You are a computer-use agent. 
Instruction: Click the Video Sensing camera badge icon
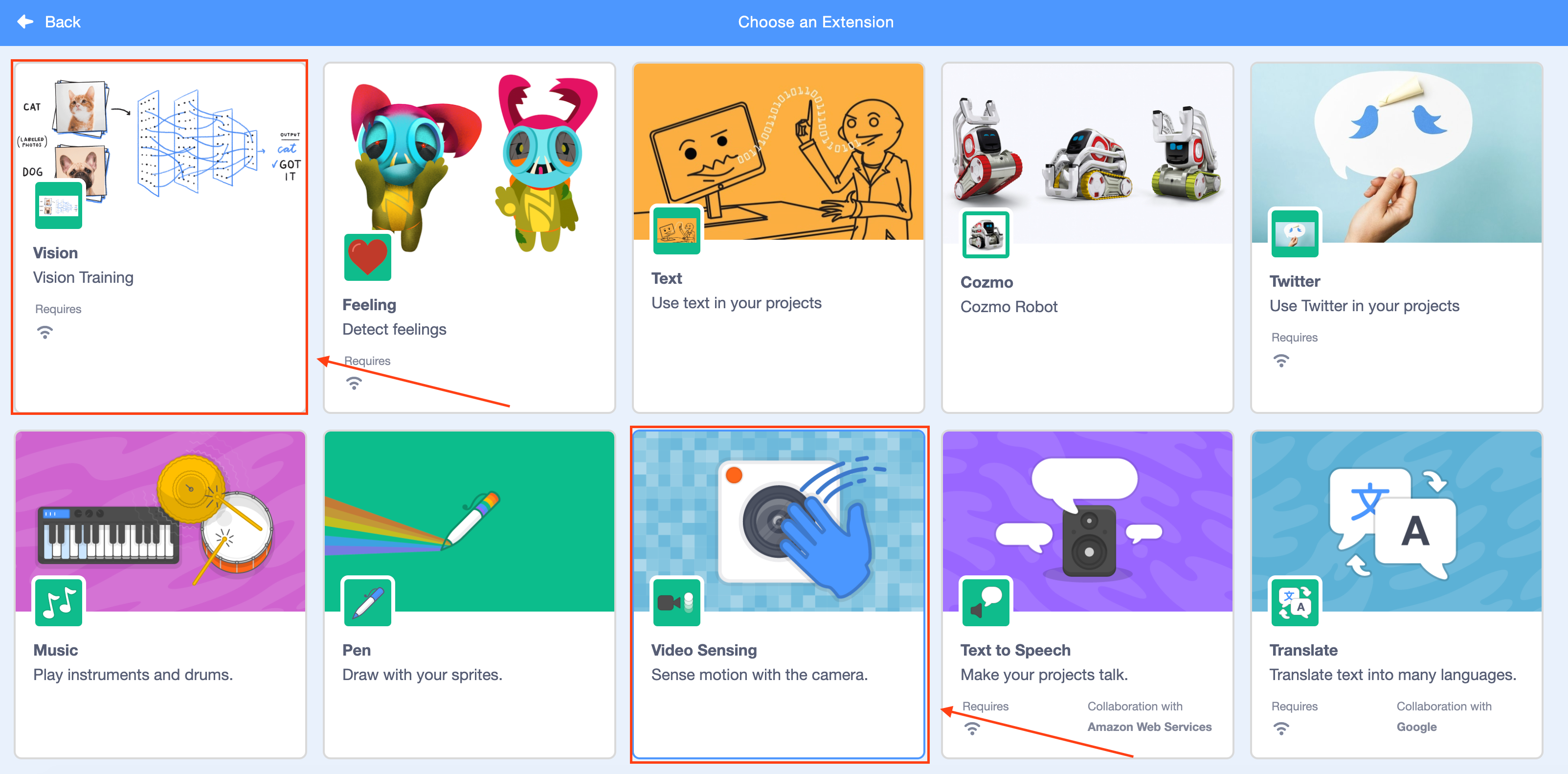pyautogui.click(x=676, y=602)
